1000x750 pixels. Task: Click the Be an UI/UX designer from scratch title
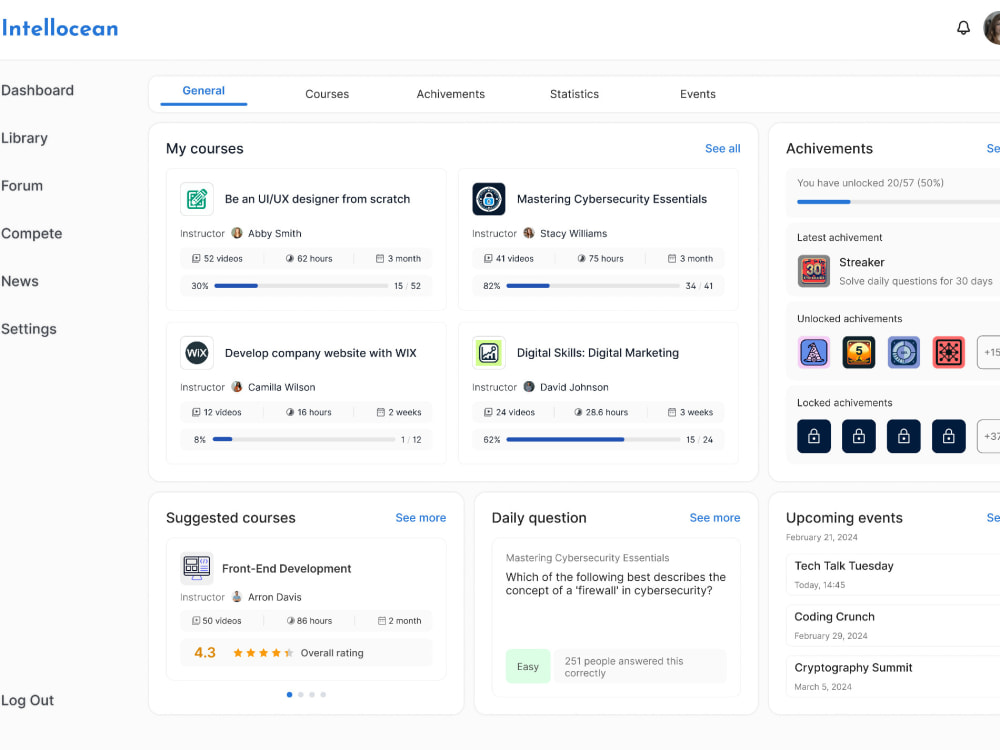pyautogui.click(x=317, y=199)
